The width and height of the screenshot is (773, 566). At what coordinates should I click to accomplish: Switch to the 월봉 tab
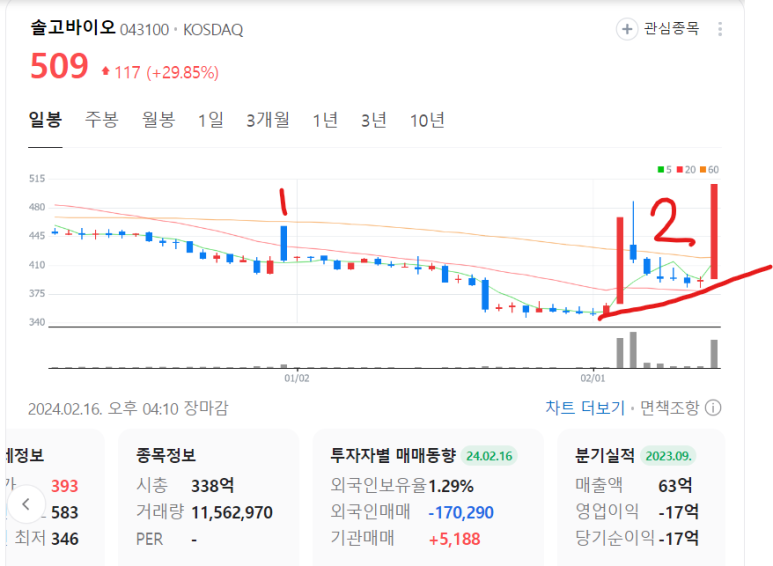point(158,120)
